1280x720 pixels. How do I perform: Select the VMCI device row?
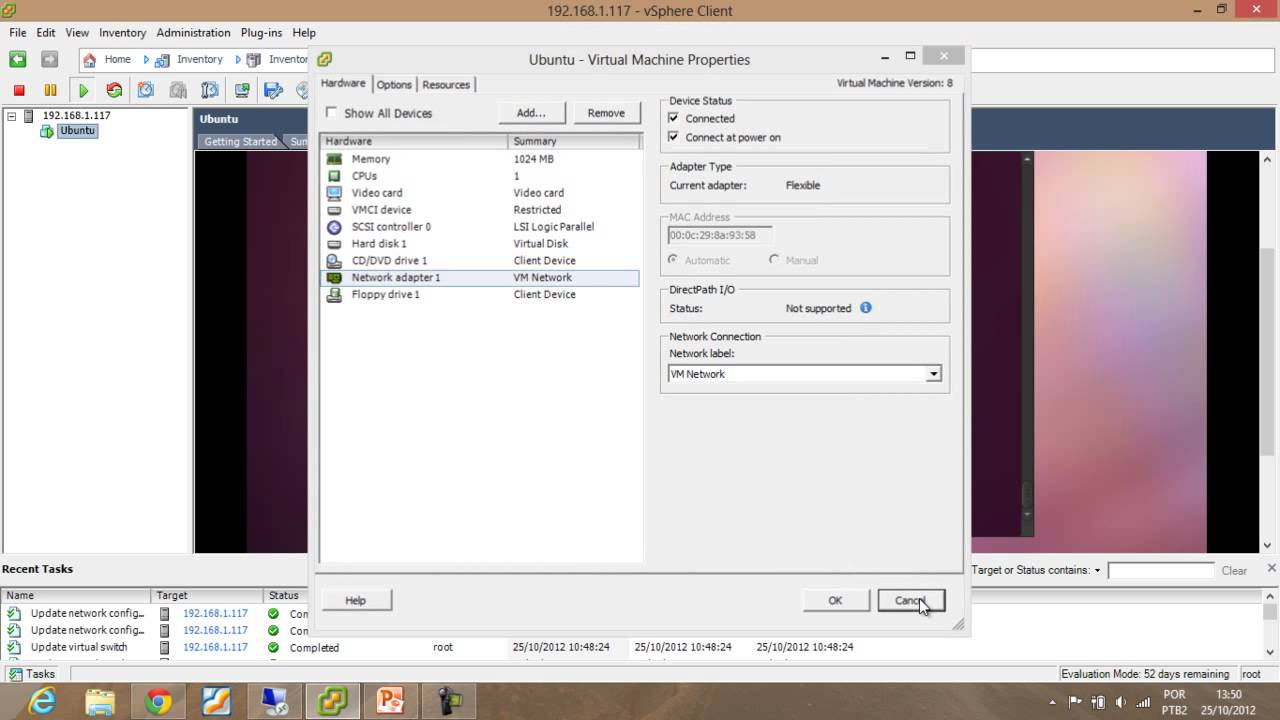479,210
